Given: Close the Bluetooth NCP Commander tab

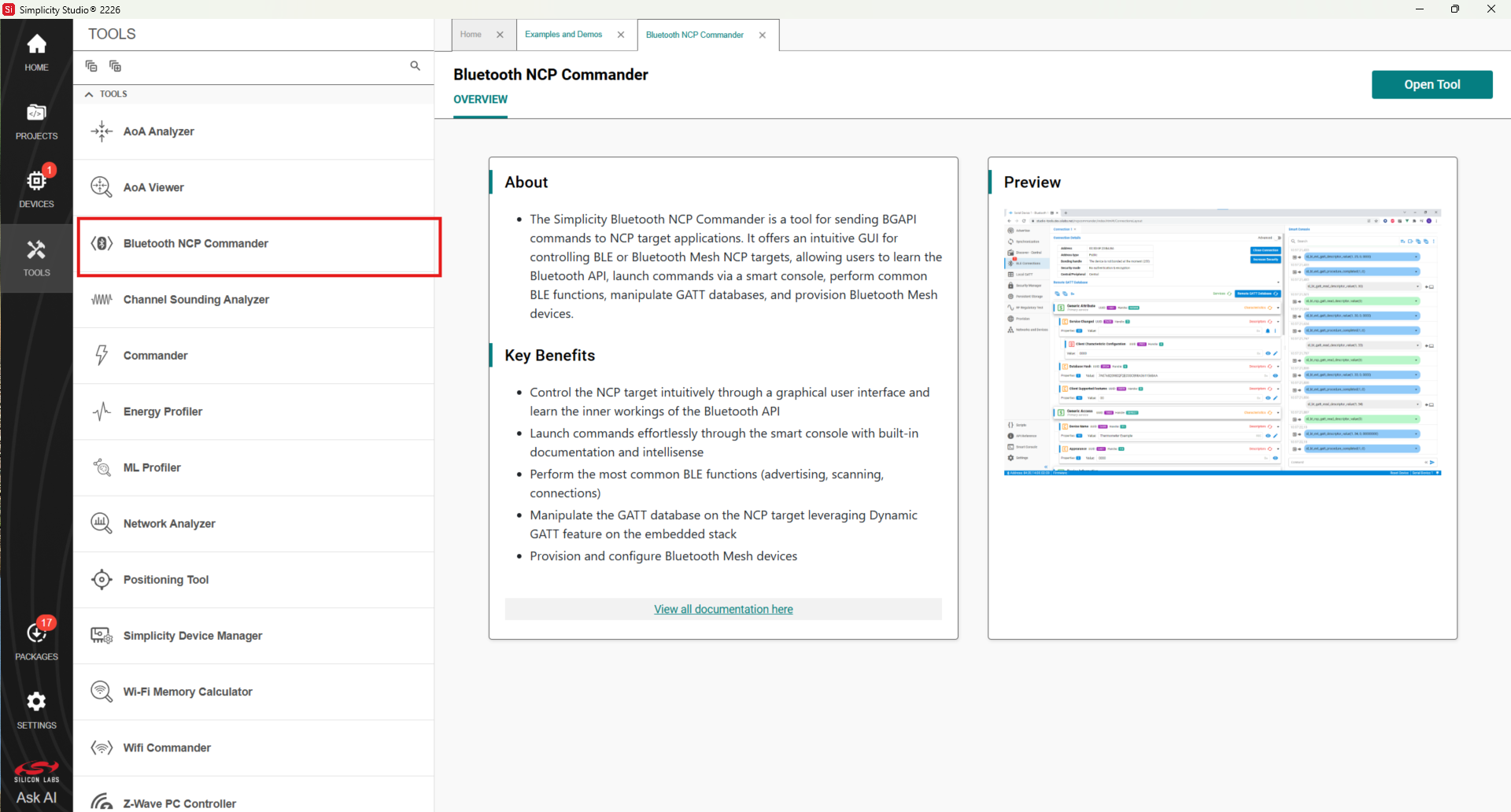Looking at the screenshot, I should (762, 35).
